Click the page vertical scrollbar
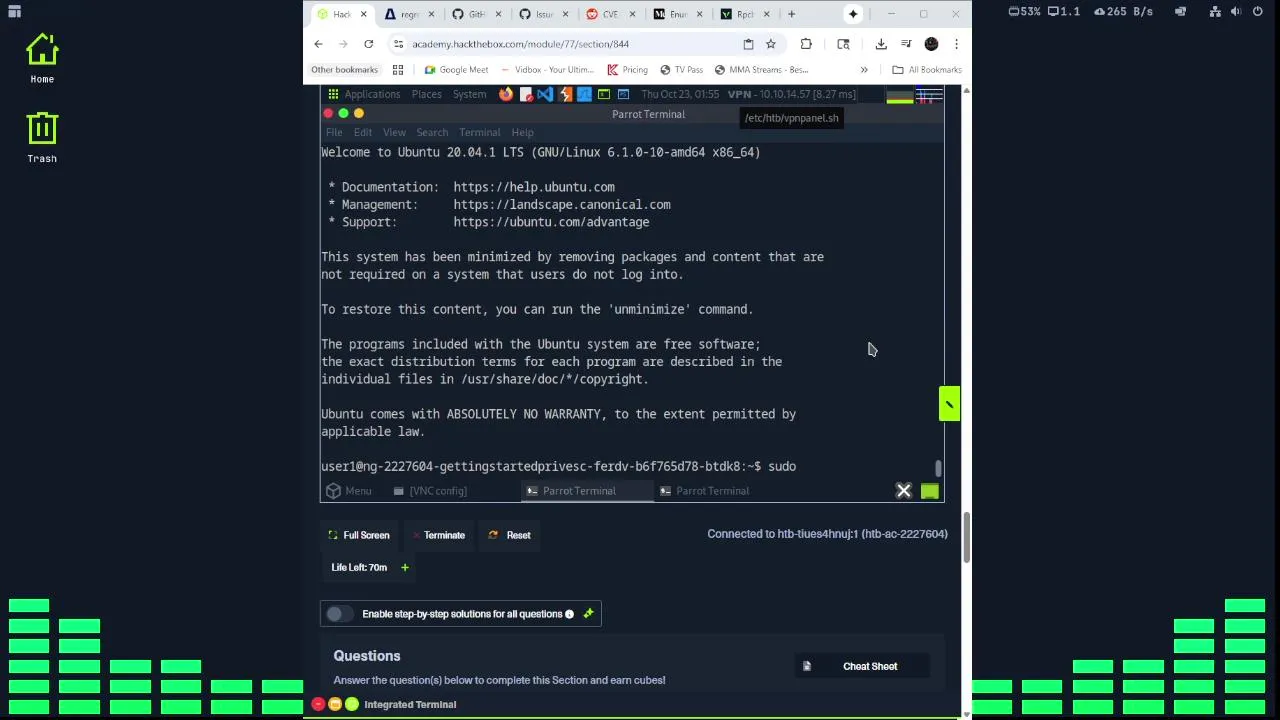The height and width of the screenshot is (720, 1280). pyautogui.click(x=966, y=538)
